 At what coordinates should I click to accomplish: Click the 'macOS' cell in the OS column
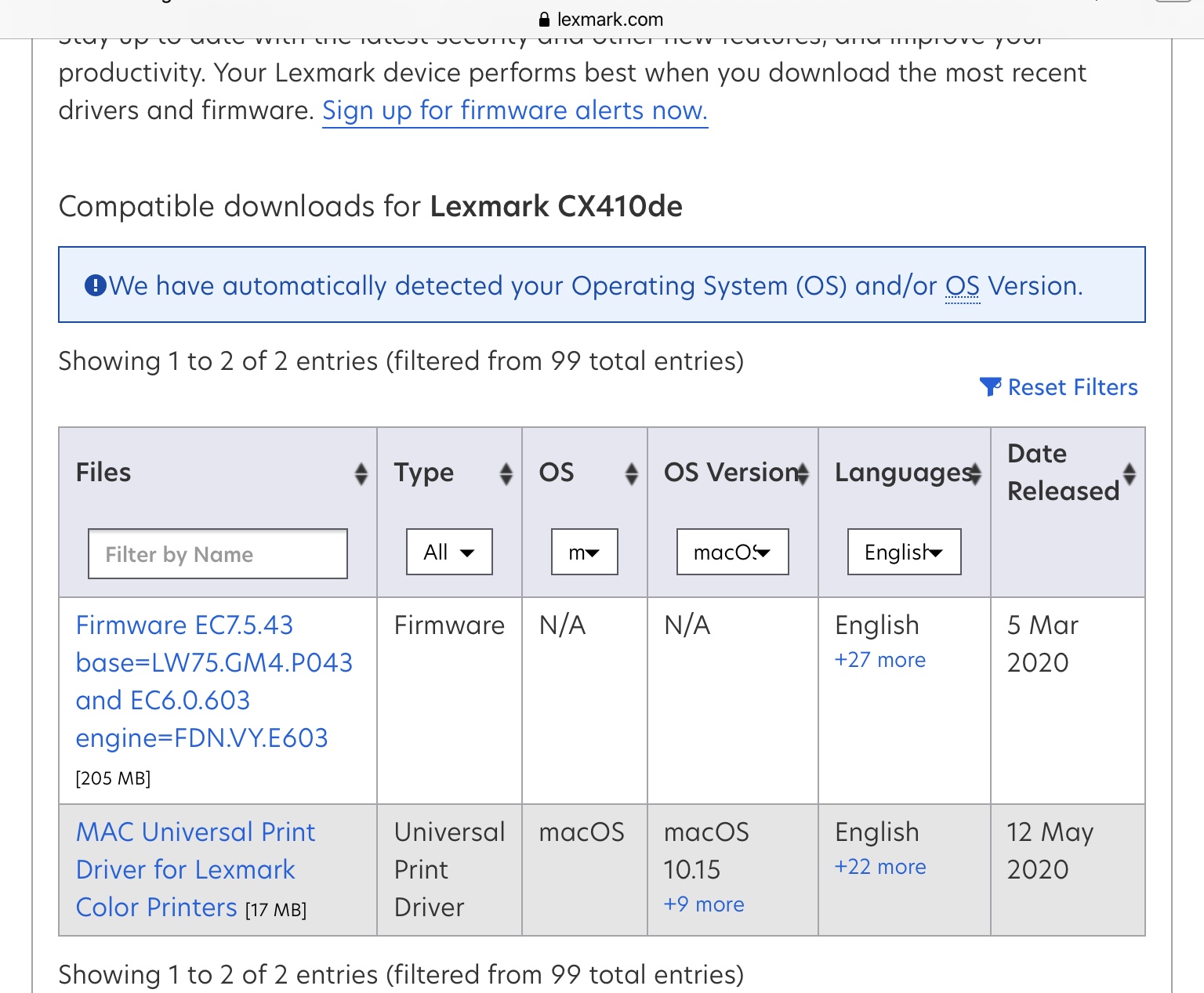[x=582, y=832]
